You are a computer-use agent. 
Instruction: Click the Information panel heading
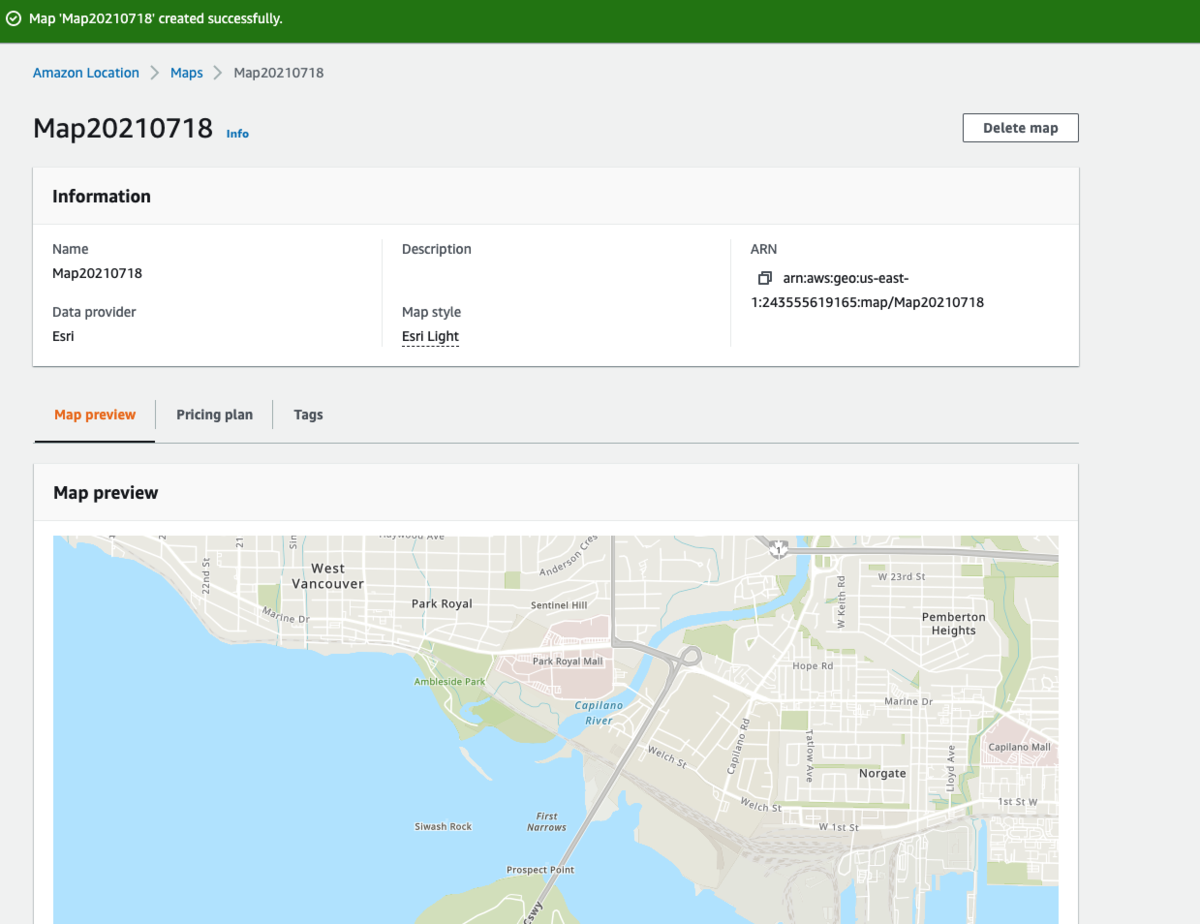pos(102,196)
